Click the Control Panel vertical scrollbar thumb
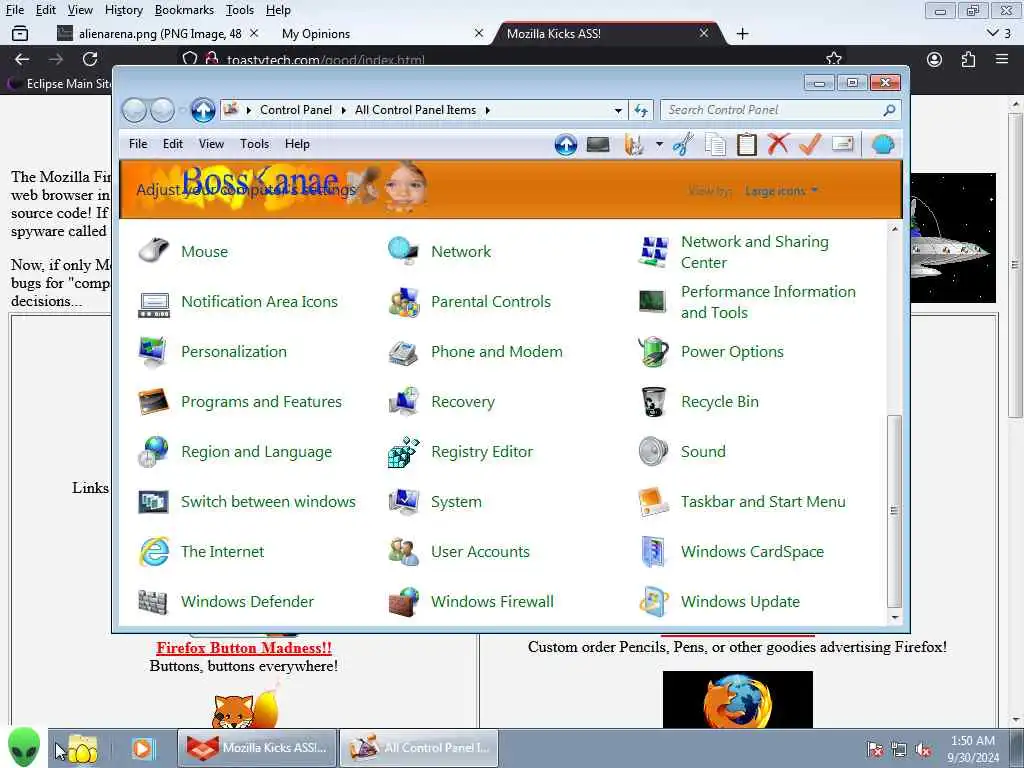1024x768 pixels. (894, 511)
